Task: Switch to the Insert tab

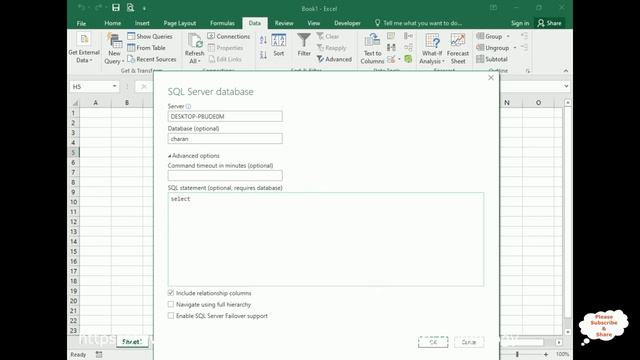Action: (x=142, y=23)
